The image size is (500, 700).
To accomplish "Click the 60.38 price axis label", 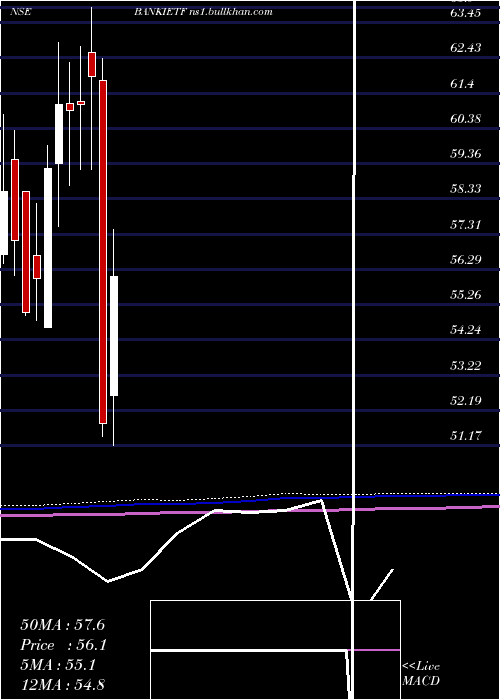I will click(x=466, y=118).
